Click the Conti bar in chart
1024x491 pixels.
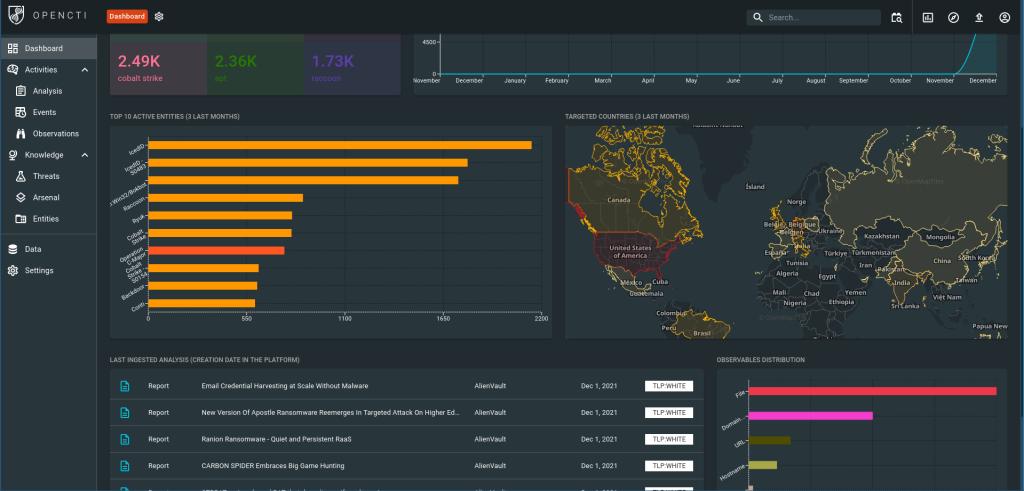click(x=202, y=303)
